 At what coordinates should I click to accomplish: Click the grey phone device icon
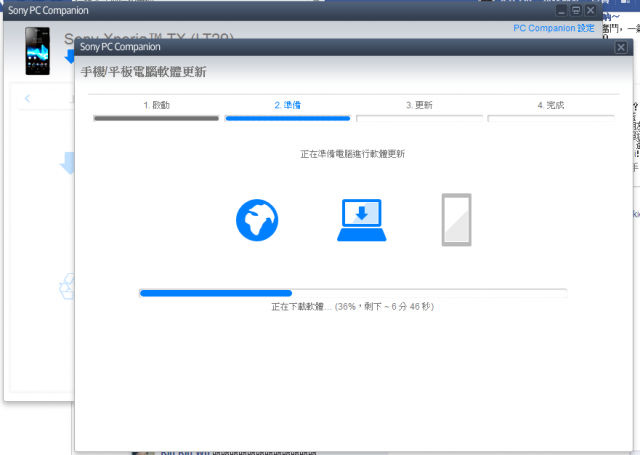tap(456, 220)
